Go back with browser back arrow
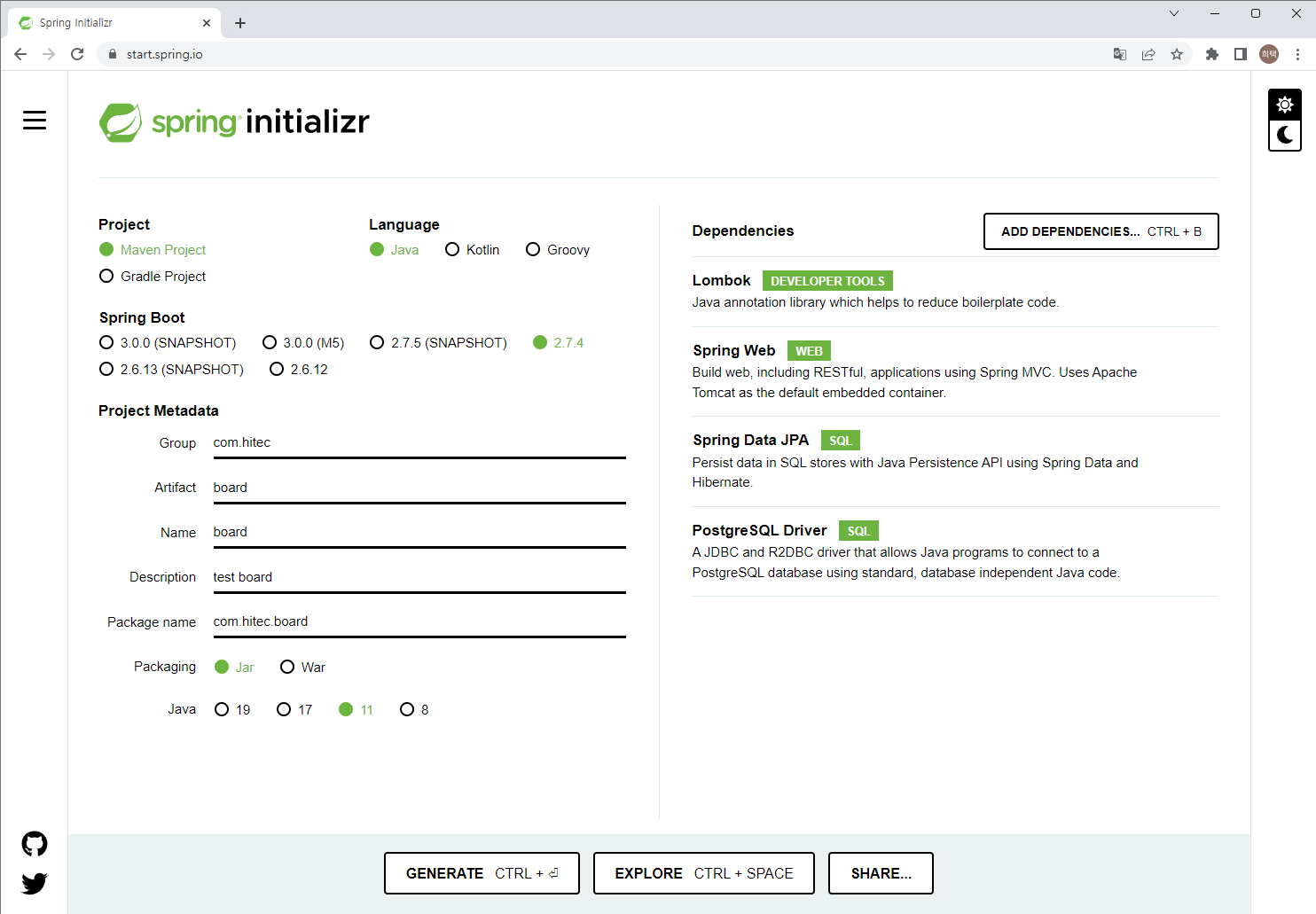Image resolution: width=1316 pixels, height=914 pixels. pos(20,54)
